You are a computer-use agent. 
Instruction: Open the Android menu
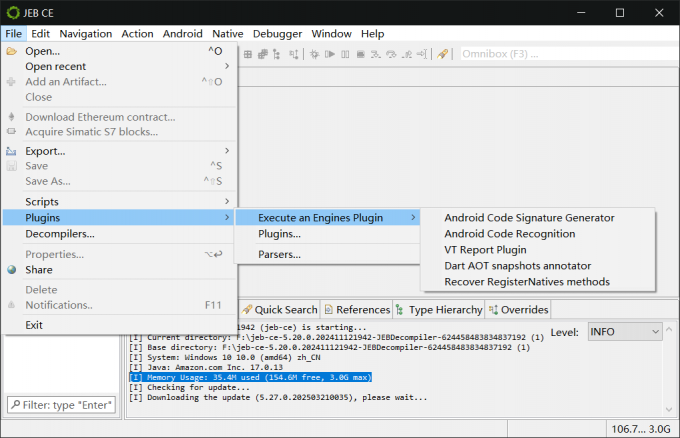pos(183,34)
